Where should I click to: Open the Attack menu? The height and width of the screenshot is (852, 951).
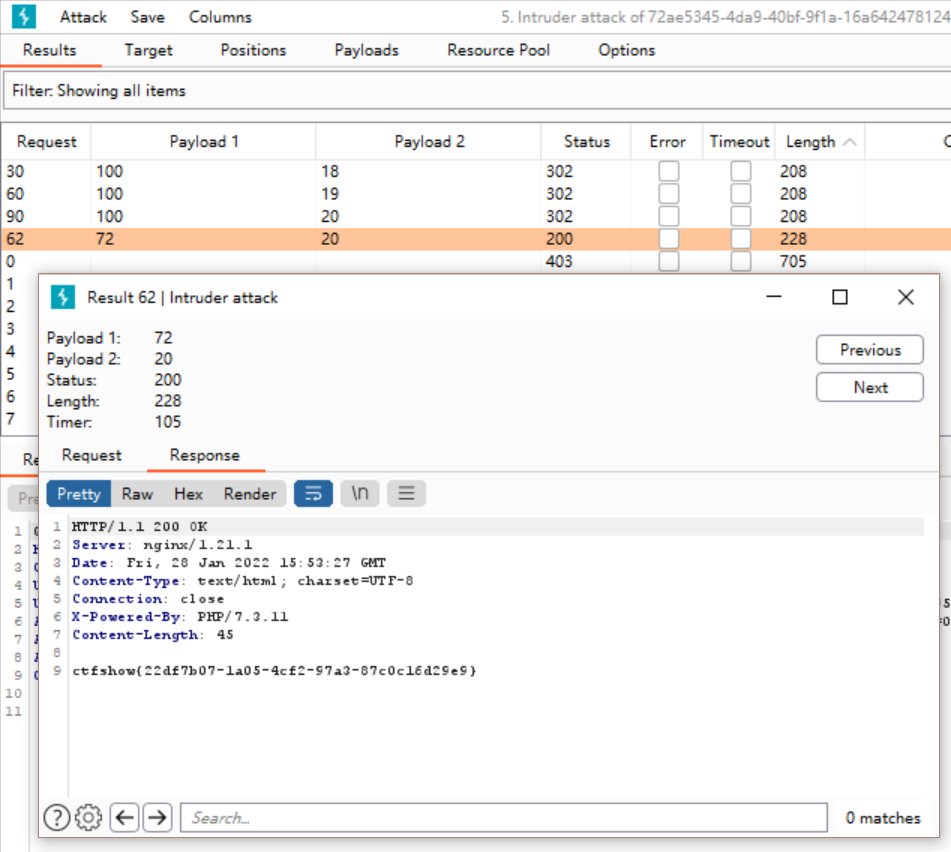click(x=83, y=17)
